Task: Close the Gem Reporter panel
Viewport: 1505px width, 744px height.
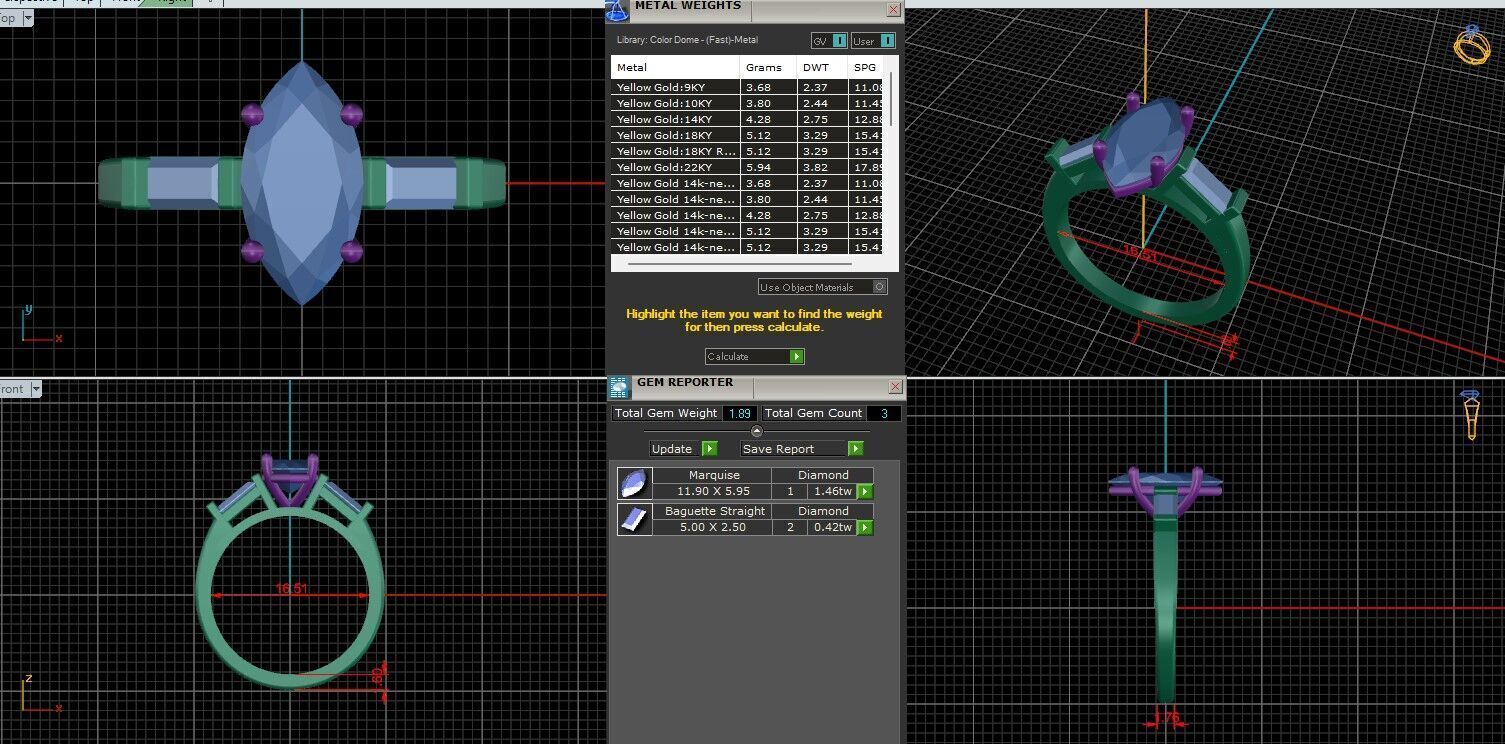Action: coord(895,386)
